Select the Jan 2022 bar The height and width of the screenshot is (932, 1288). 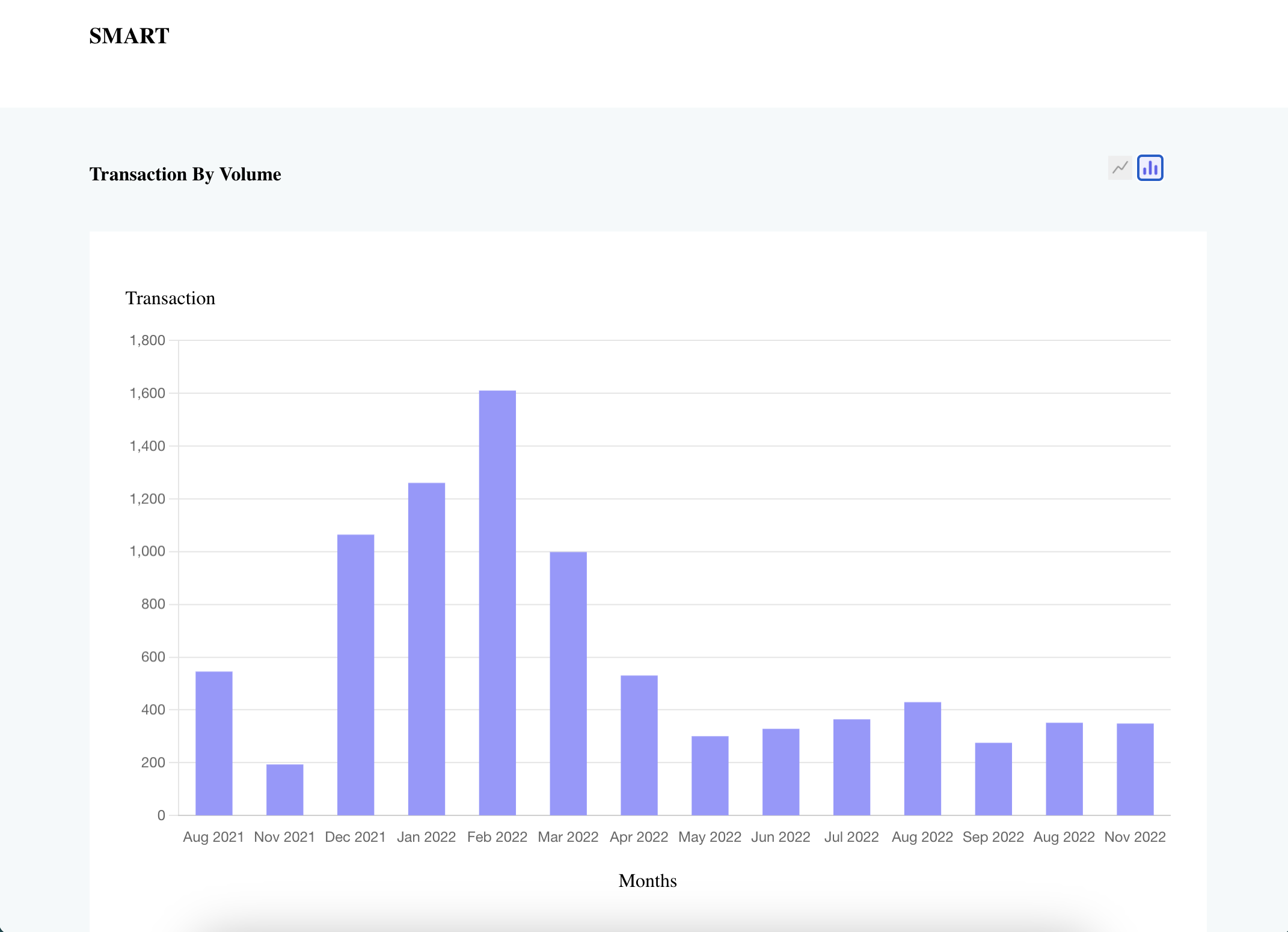coord(426,649)
